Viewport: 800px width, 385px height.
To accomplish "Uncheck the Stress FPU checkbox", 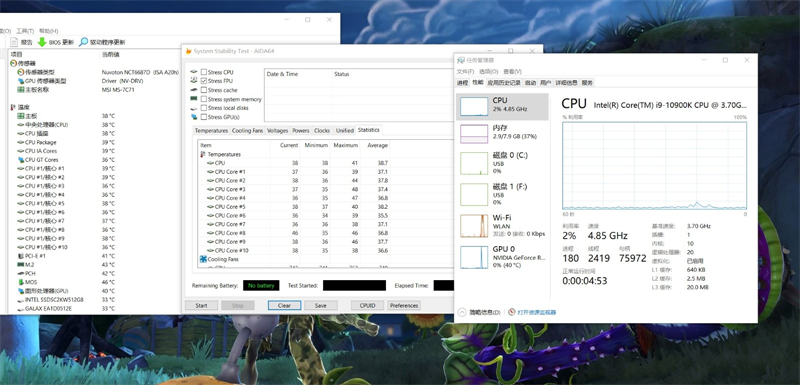I will [204, 81].
